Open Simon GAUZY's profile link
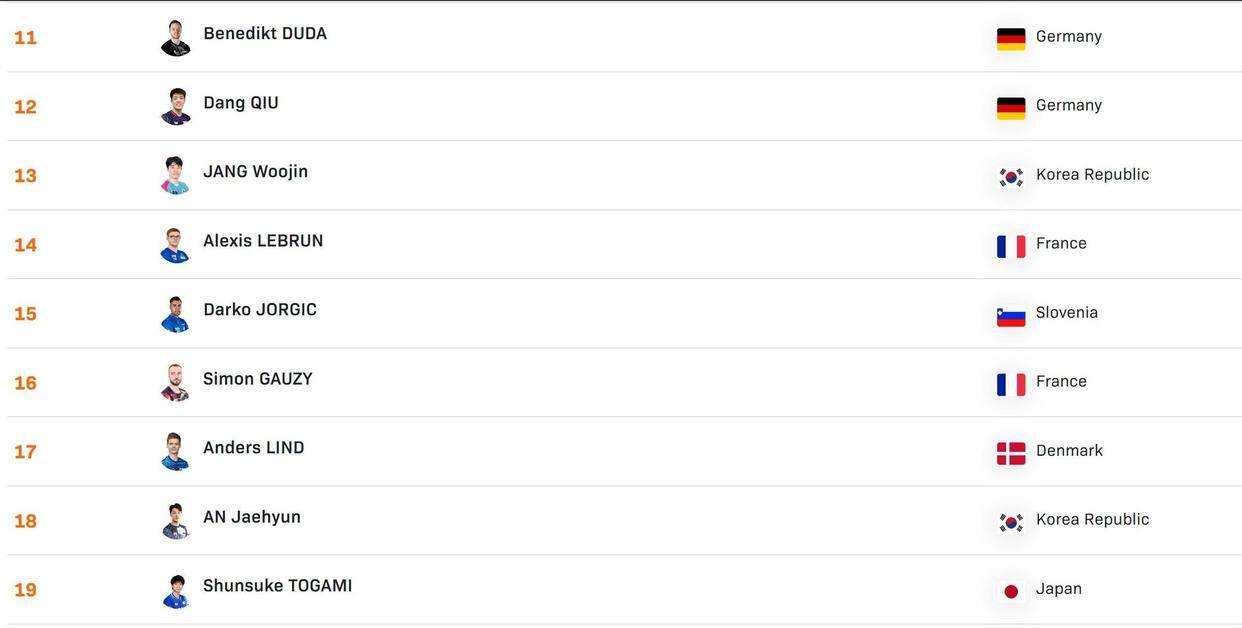The width and height of the screenshot is (1242, 628). 258,379
